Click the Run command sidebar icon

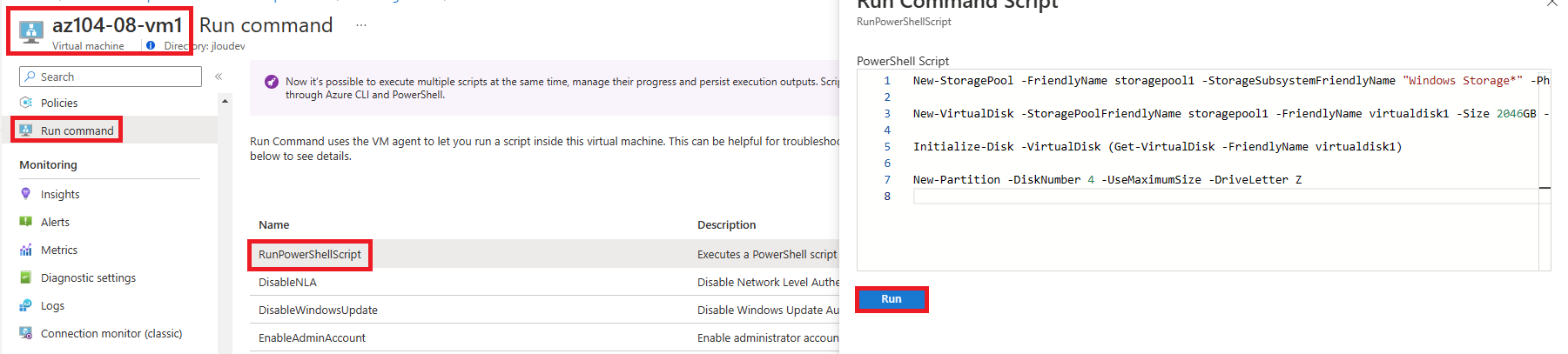click(x=26, y=130)
